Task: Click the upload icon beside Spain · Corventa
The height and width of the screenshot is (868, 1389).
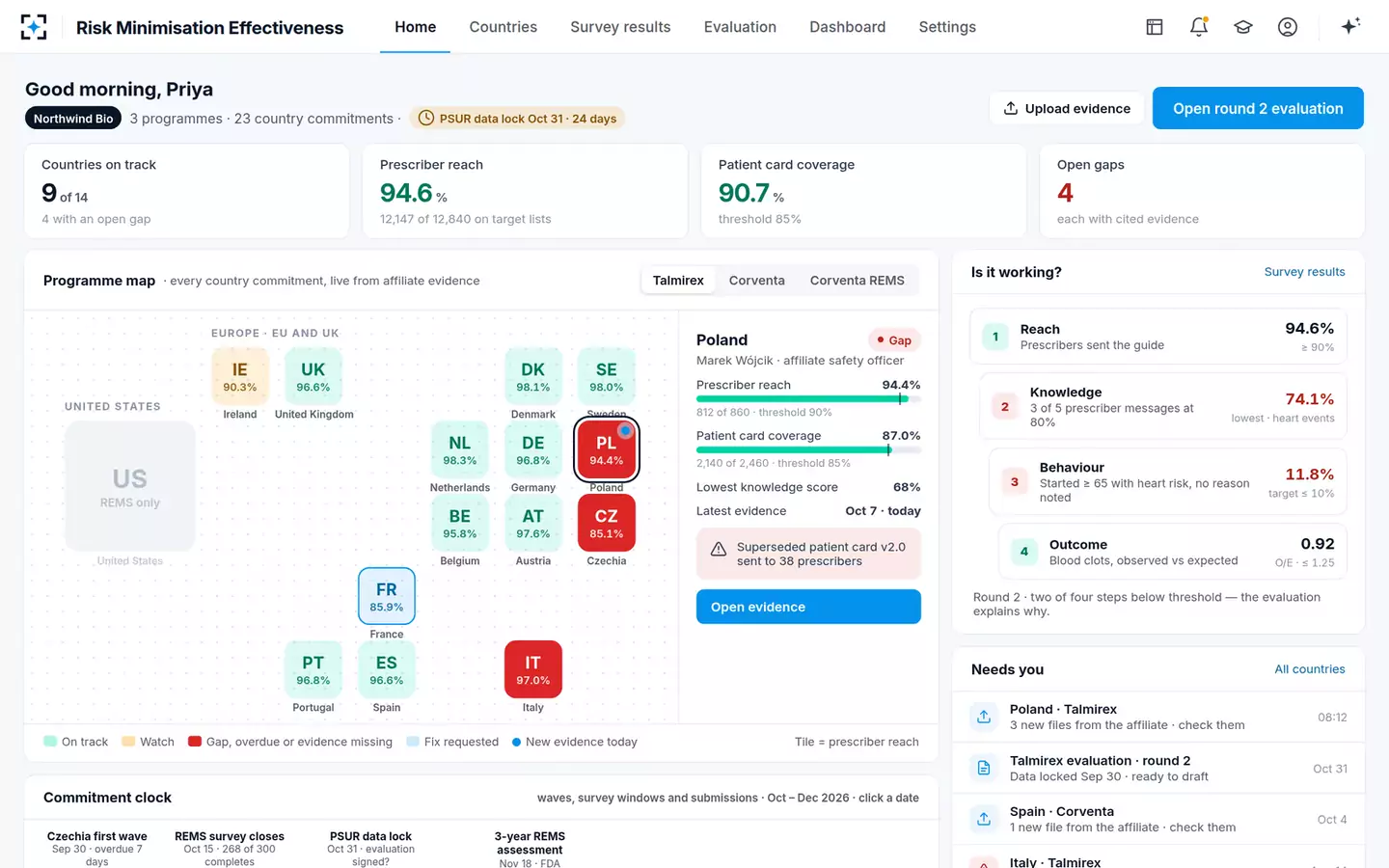Action: click(984, 819)
